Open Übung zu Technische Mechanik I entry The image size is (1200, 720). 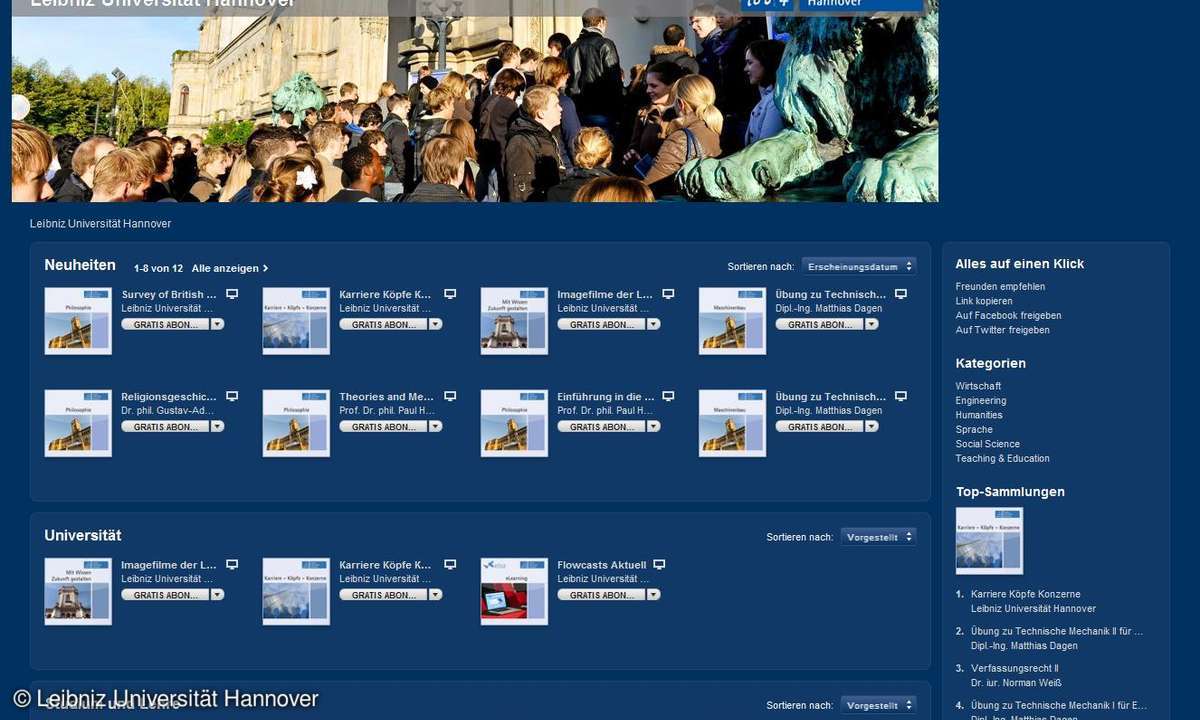point(1059,705)
